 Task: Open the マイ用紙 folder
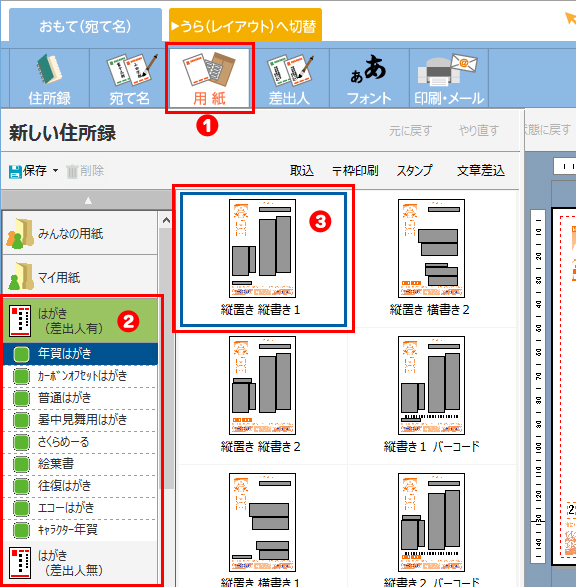point(80,277)
